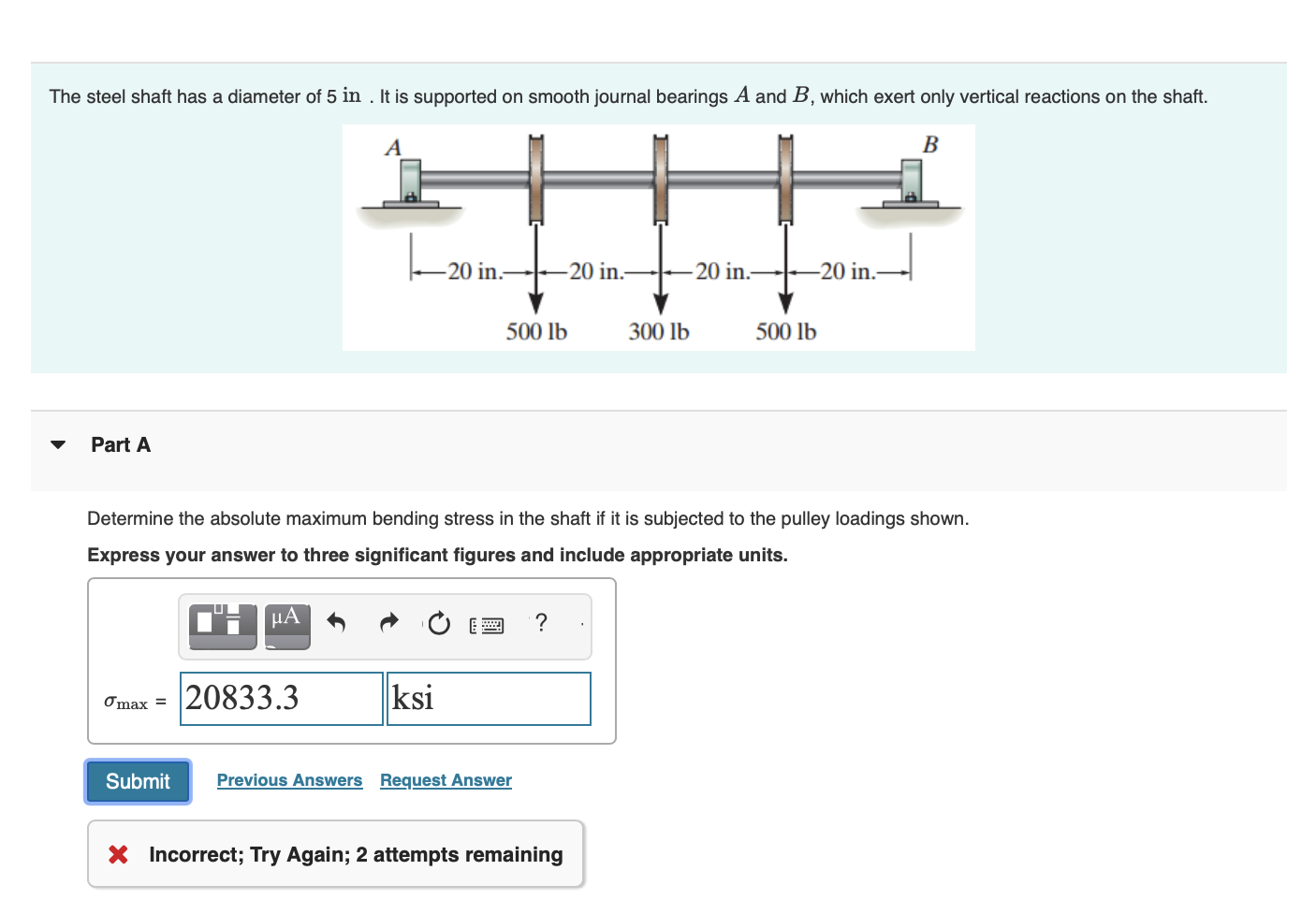Click the problem statement text

coord(627,96)
